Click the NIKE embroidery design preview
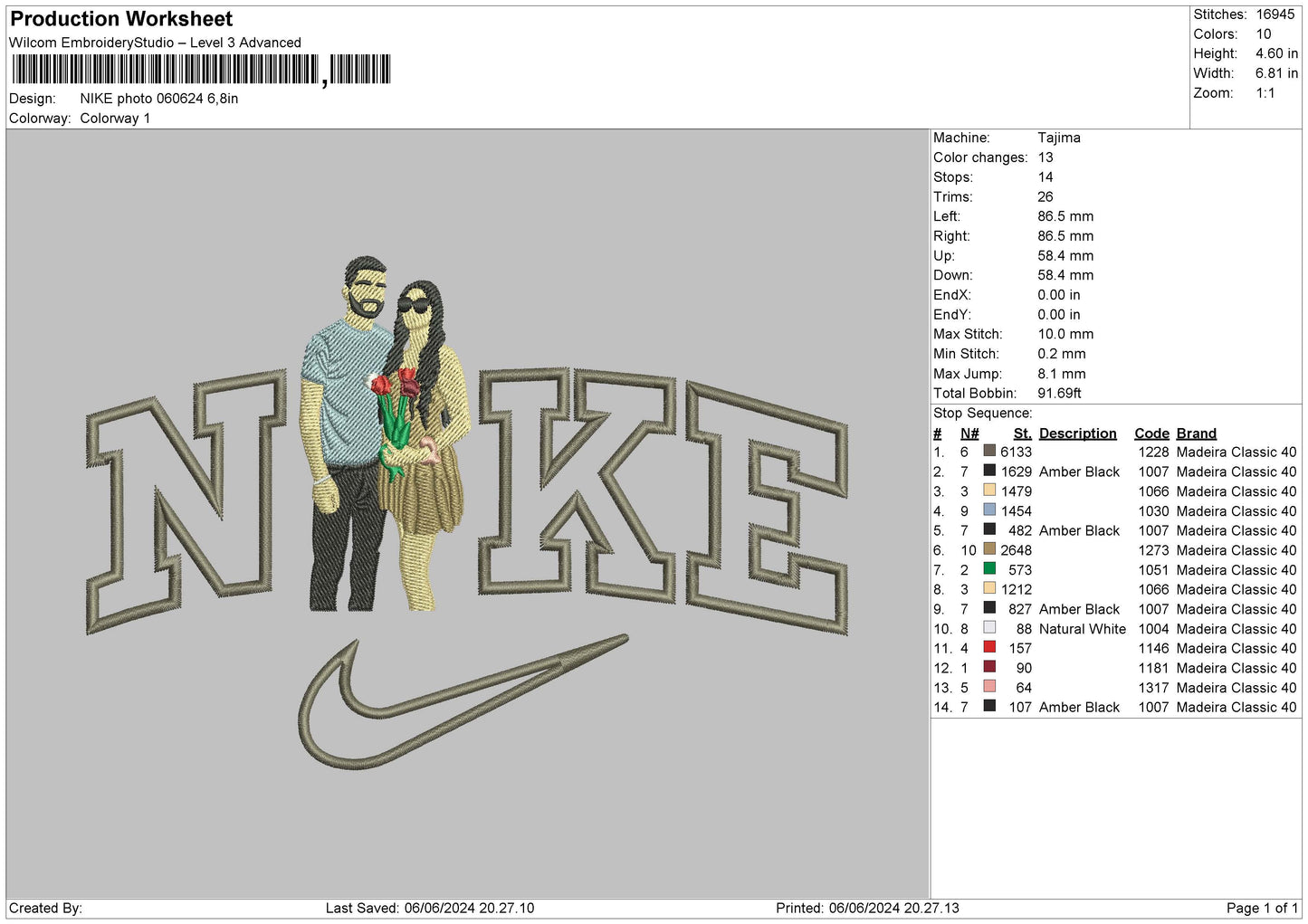Viewport: 1308px width, 924px height. tap(467, 512)
